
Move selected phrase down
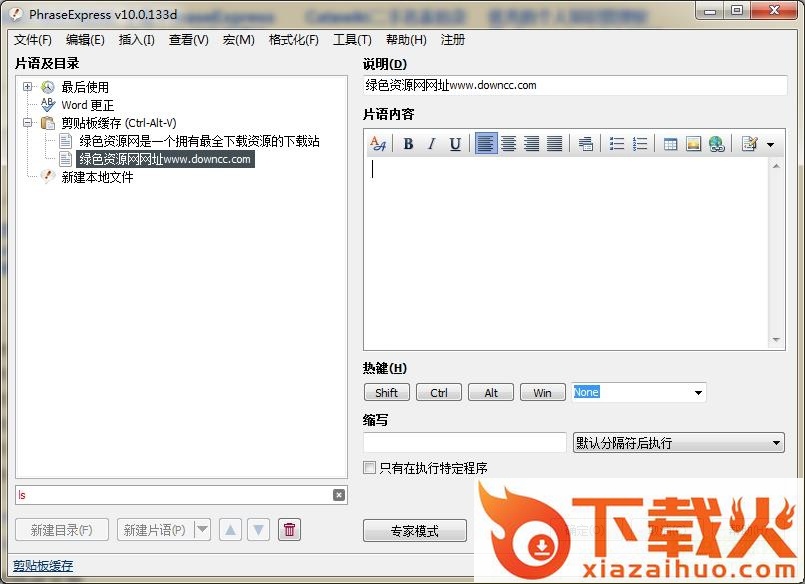click(x=258, y=530)
